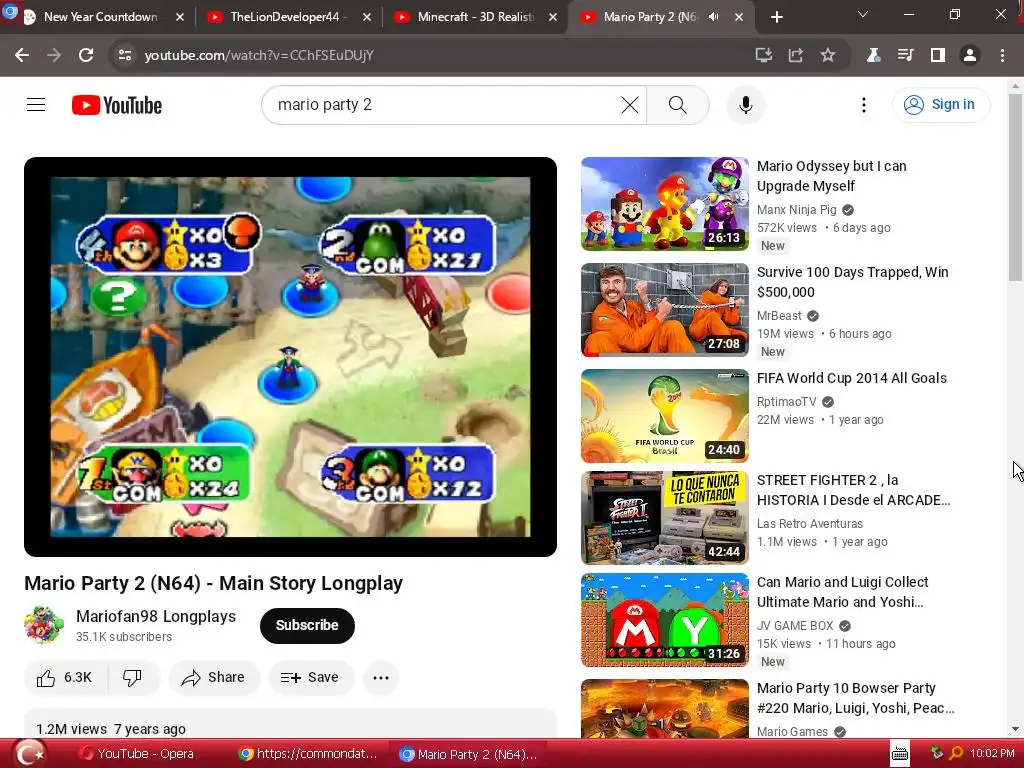Screen dimensions: 1024x768
Task: Open the Start button on taskbar
Action: click(29, 754)
